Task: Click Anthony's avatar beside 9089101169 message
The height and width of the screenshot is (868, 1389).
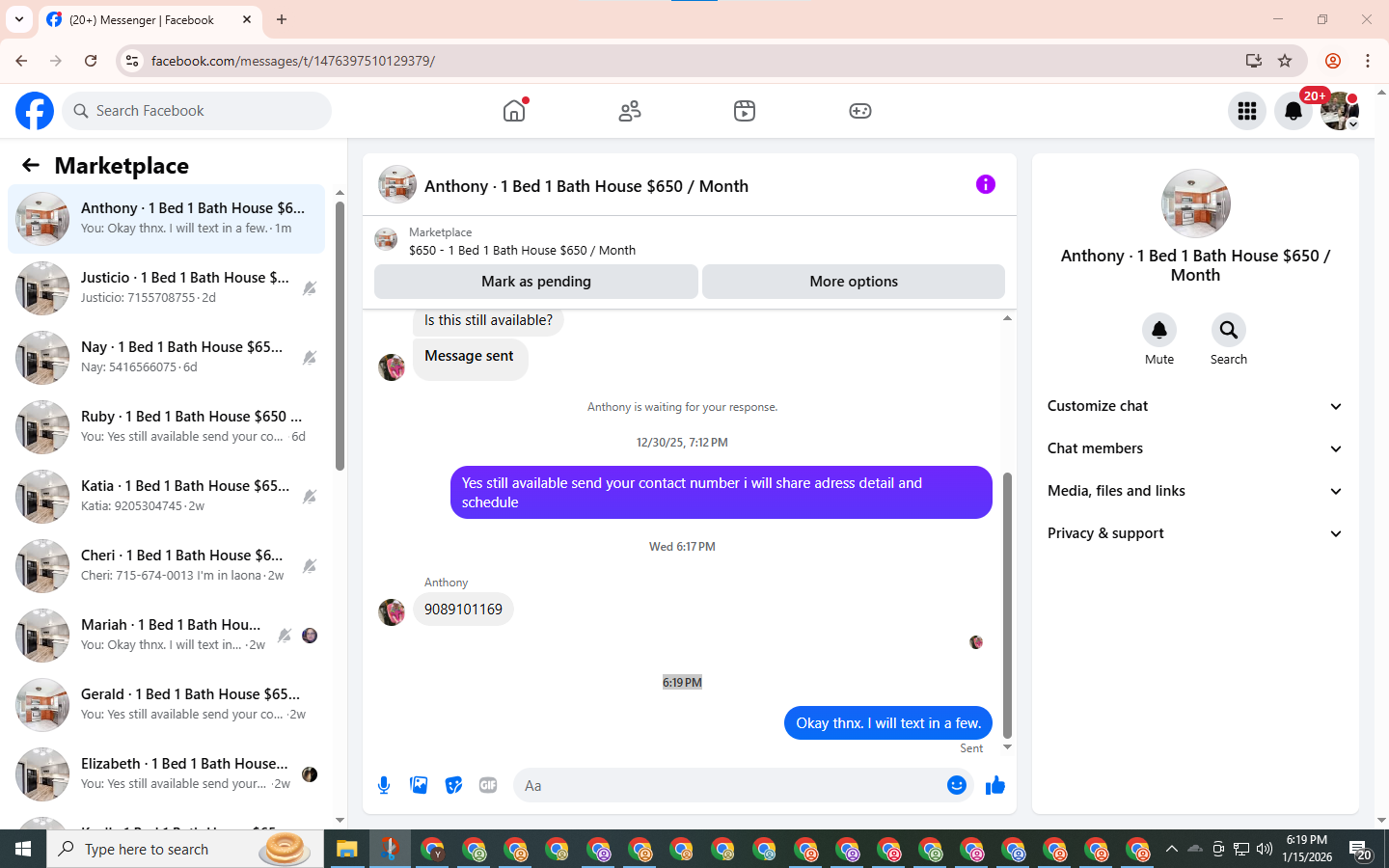Action: [392, 611]
